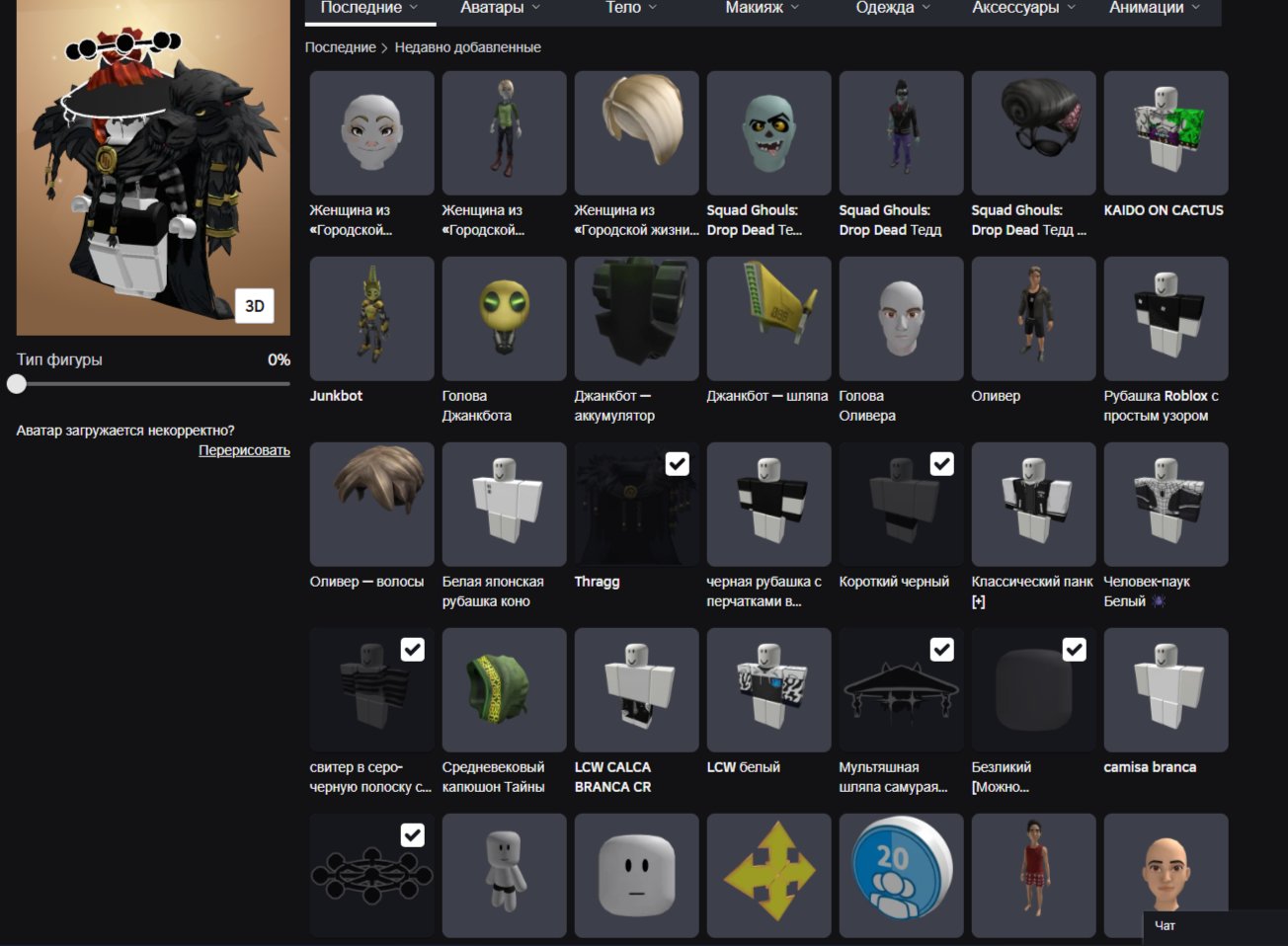1288x946 pixels.
Task: Choose the Squad Ghouls zombie head item
Action: coord(768,132)
